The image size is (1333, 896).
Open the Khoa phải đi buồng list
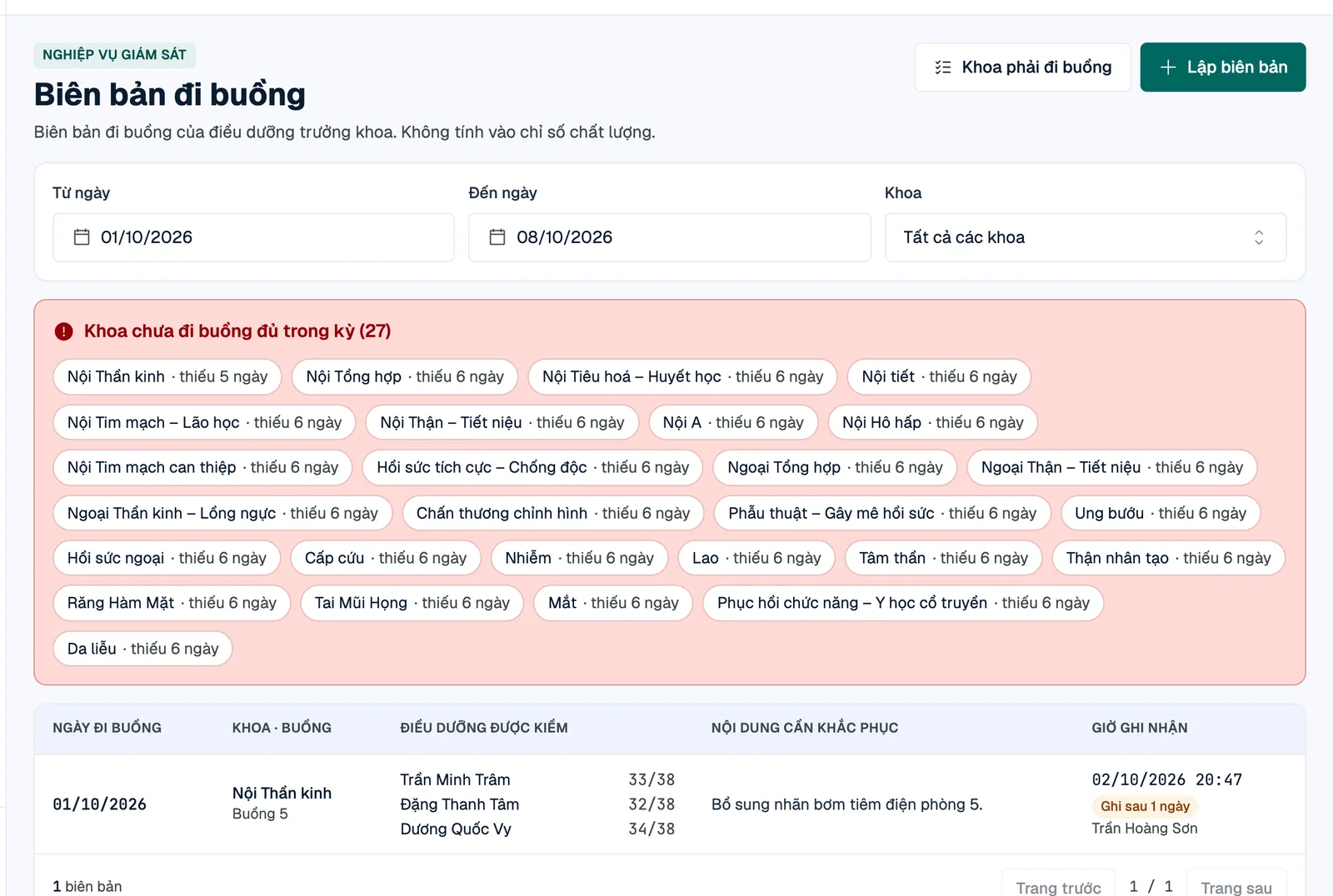1022,67
